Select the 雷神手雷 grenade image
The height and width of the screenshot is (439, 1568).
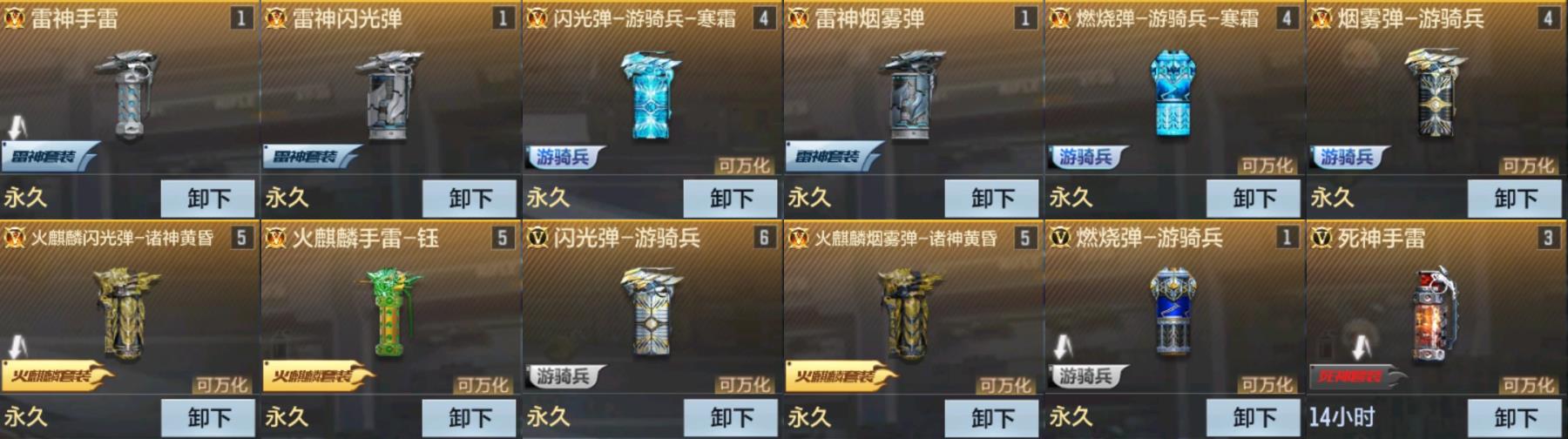129,96
